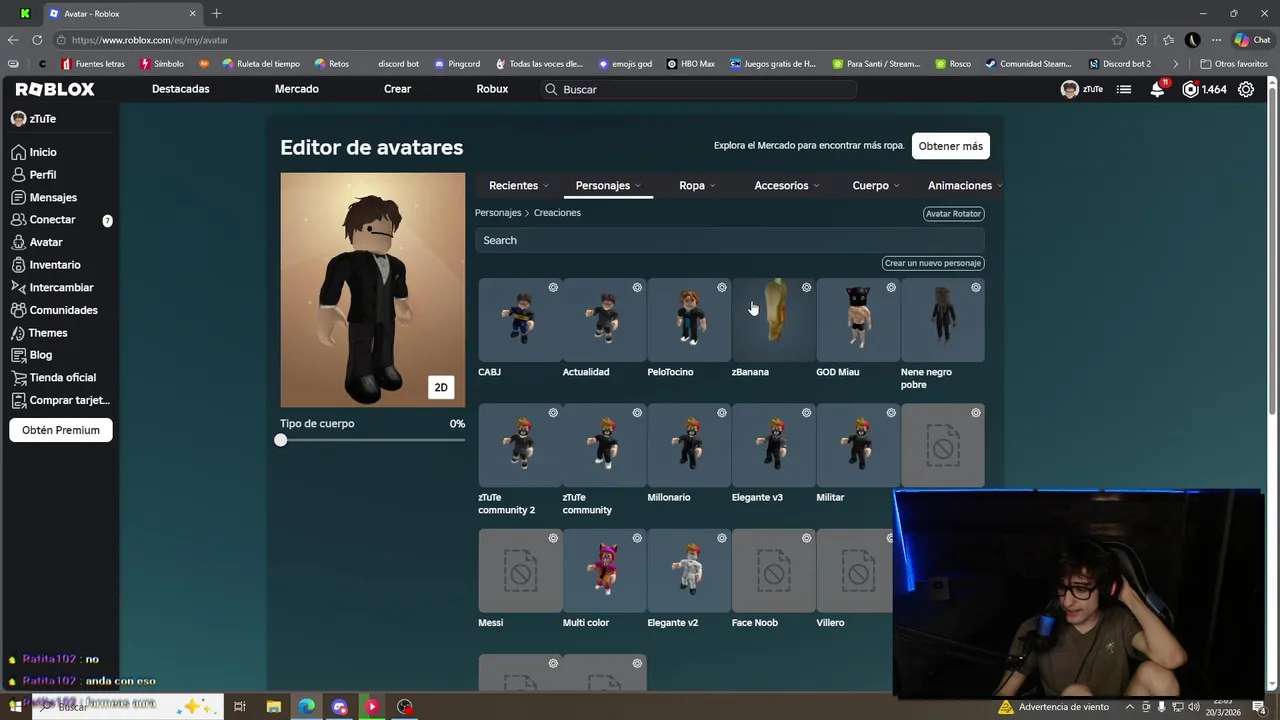Select the Elegante v2 character thumbnail
The height and width of the screenshot is (720, 1280).
click(689, 570)
